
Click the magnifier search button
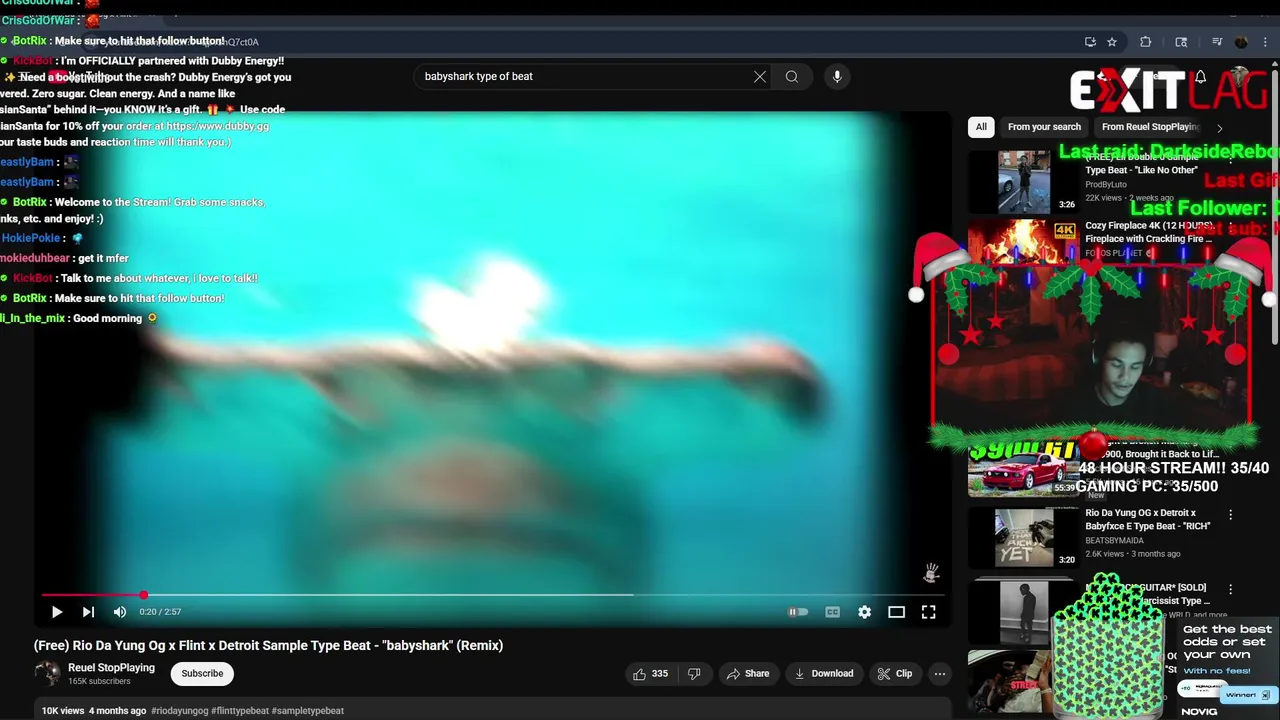pos(792,76)
